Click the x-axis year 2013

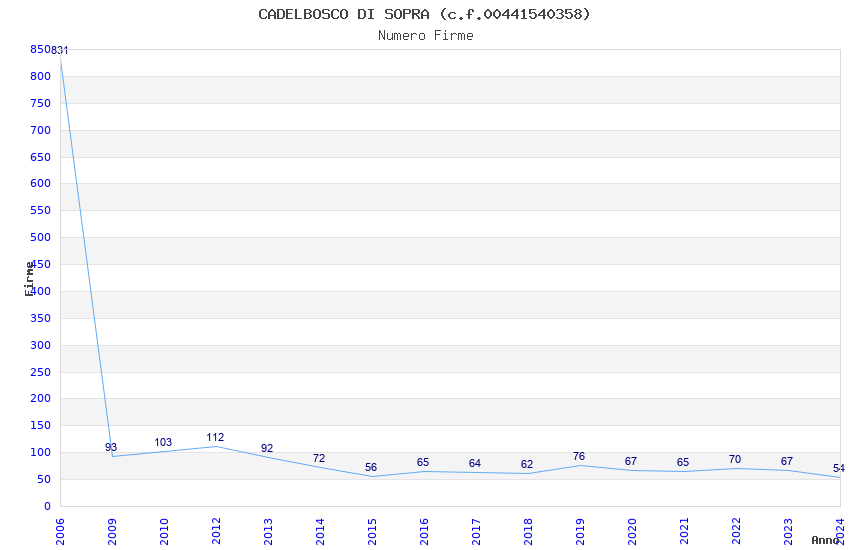coord(268,532)
